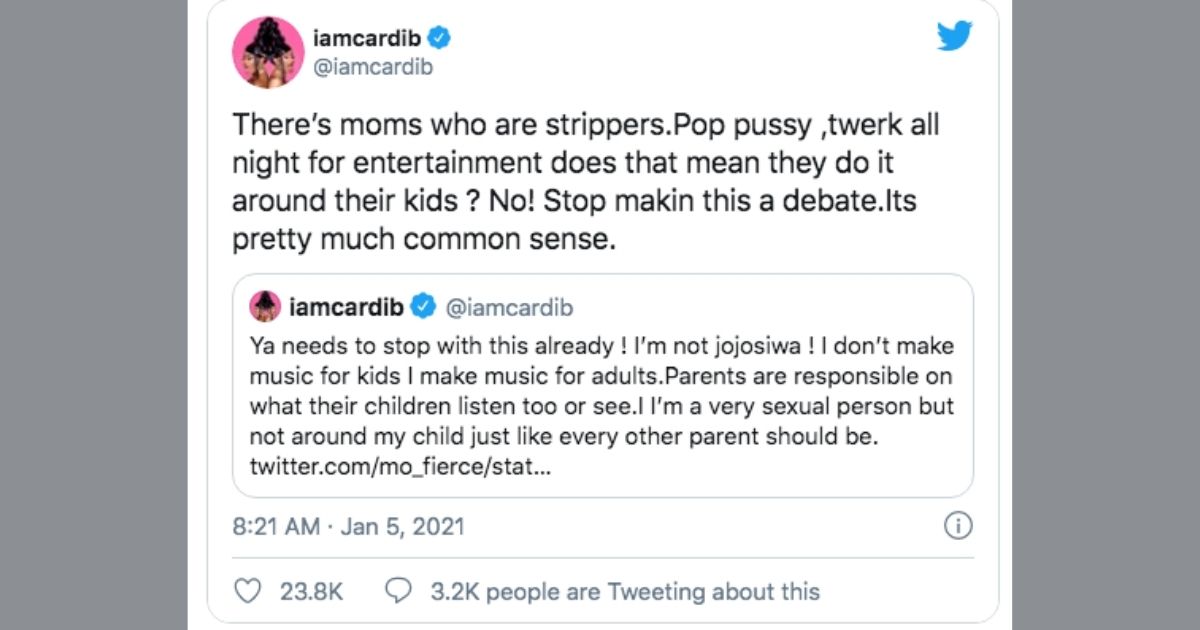
Task: Click the reply speech bubble icon
Action: tap(399, 591)
